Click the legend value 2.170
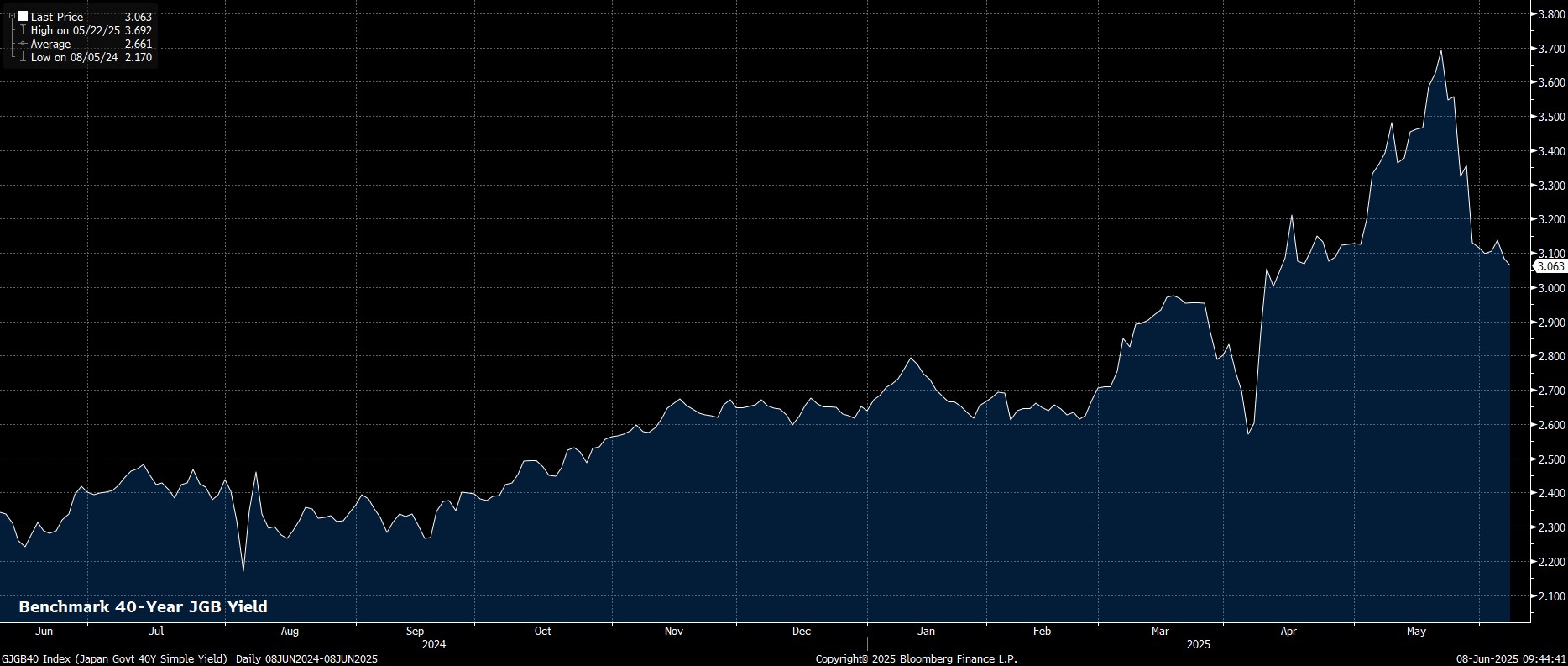 coord(138,57)
